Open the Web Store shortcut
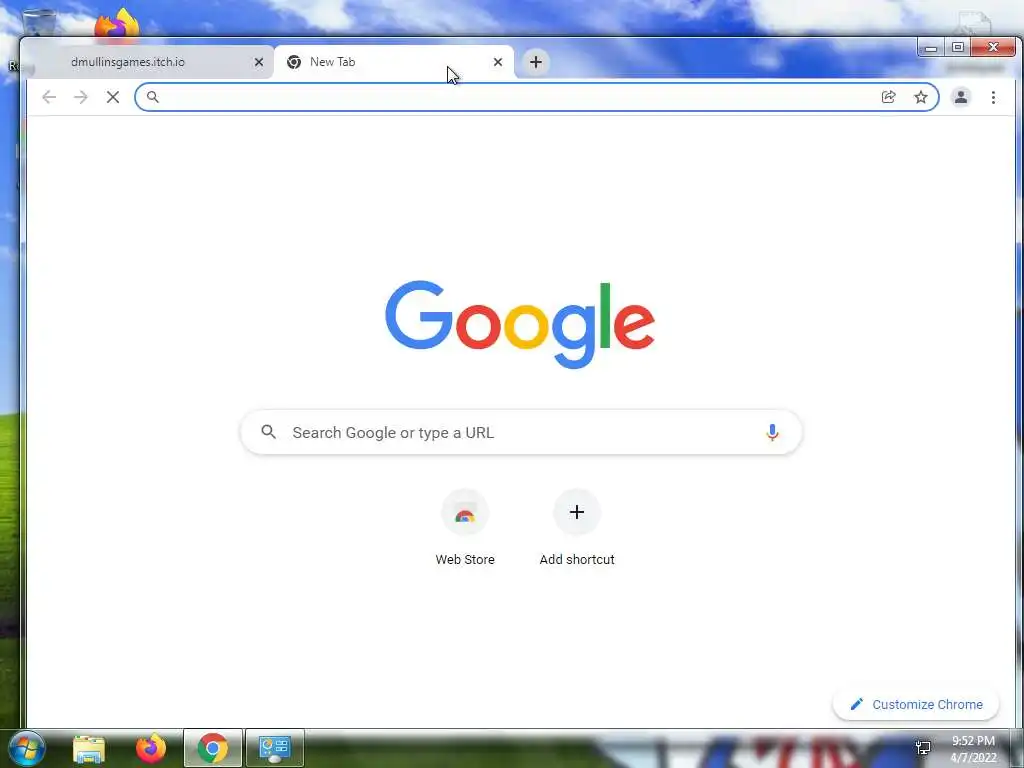 [x=465, y=527]
